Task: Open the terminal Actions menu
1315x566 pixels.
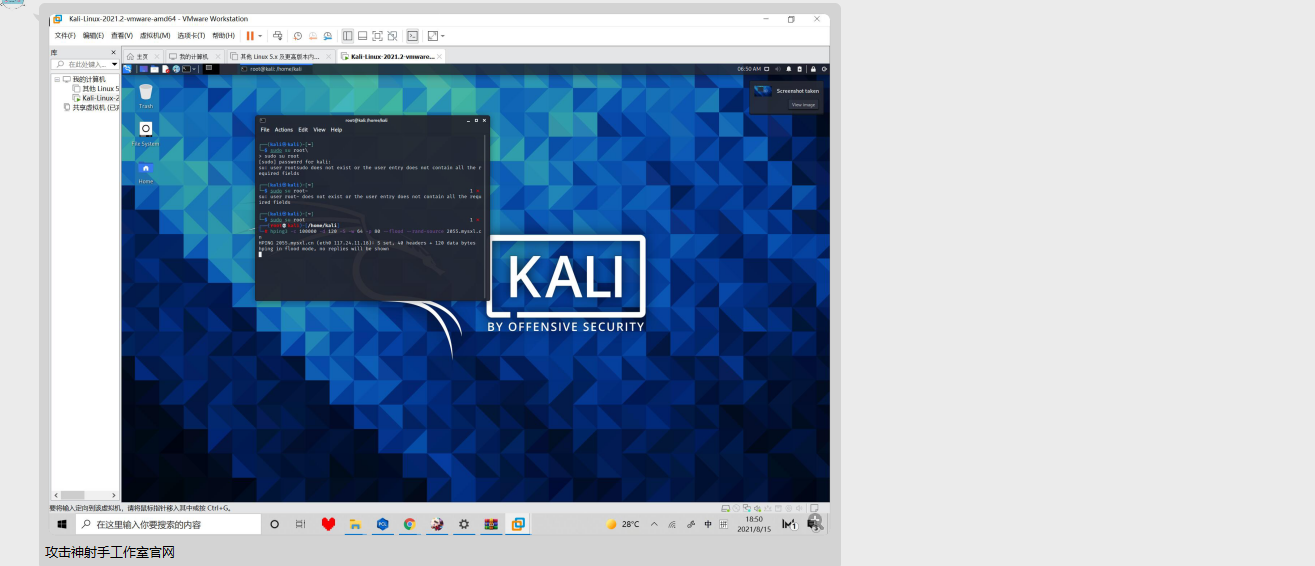Action: pyautogui.click(x=284, y=130)
